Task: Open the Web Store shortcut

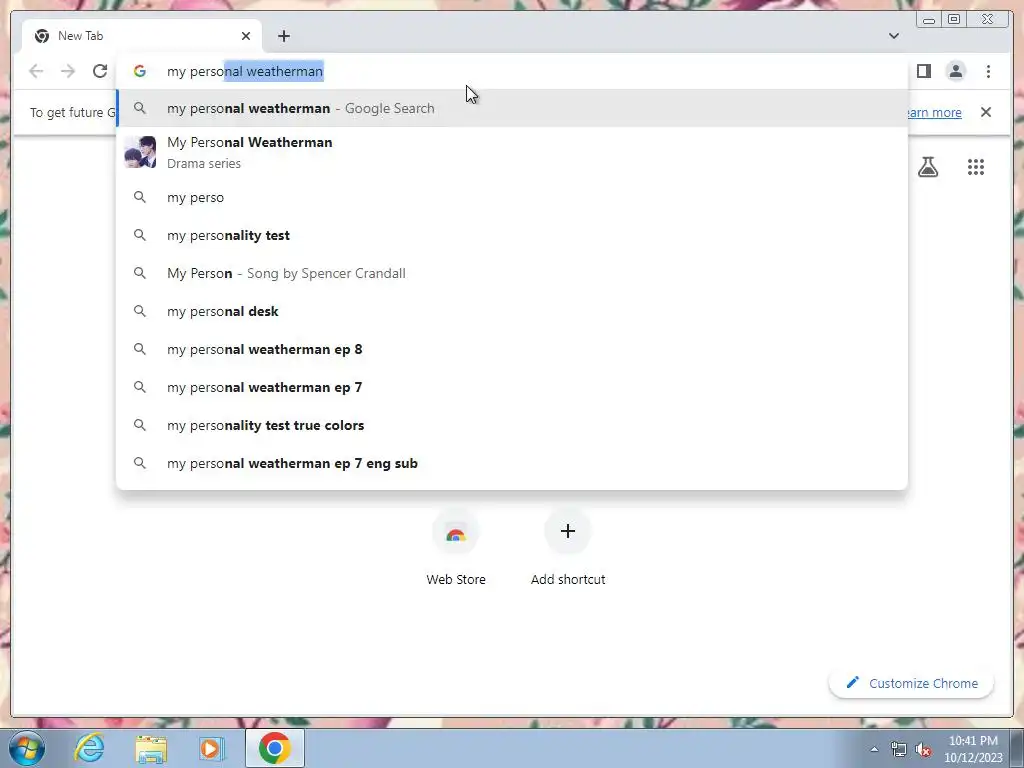Action: coord(456,549)
